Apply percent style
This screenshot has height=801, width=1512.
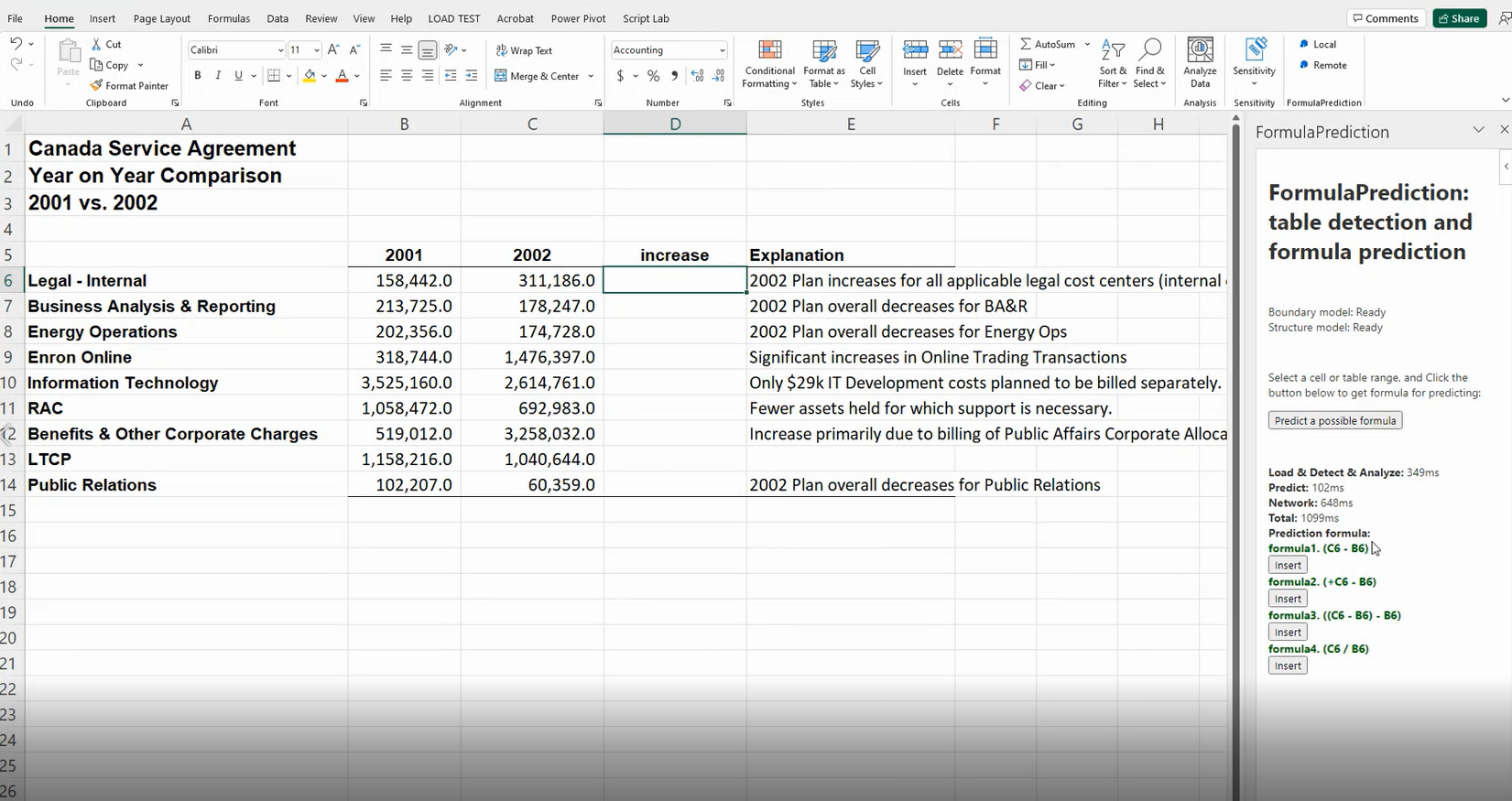pos(653,76)
